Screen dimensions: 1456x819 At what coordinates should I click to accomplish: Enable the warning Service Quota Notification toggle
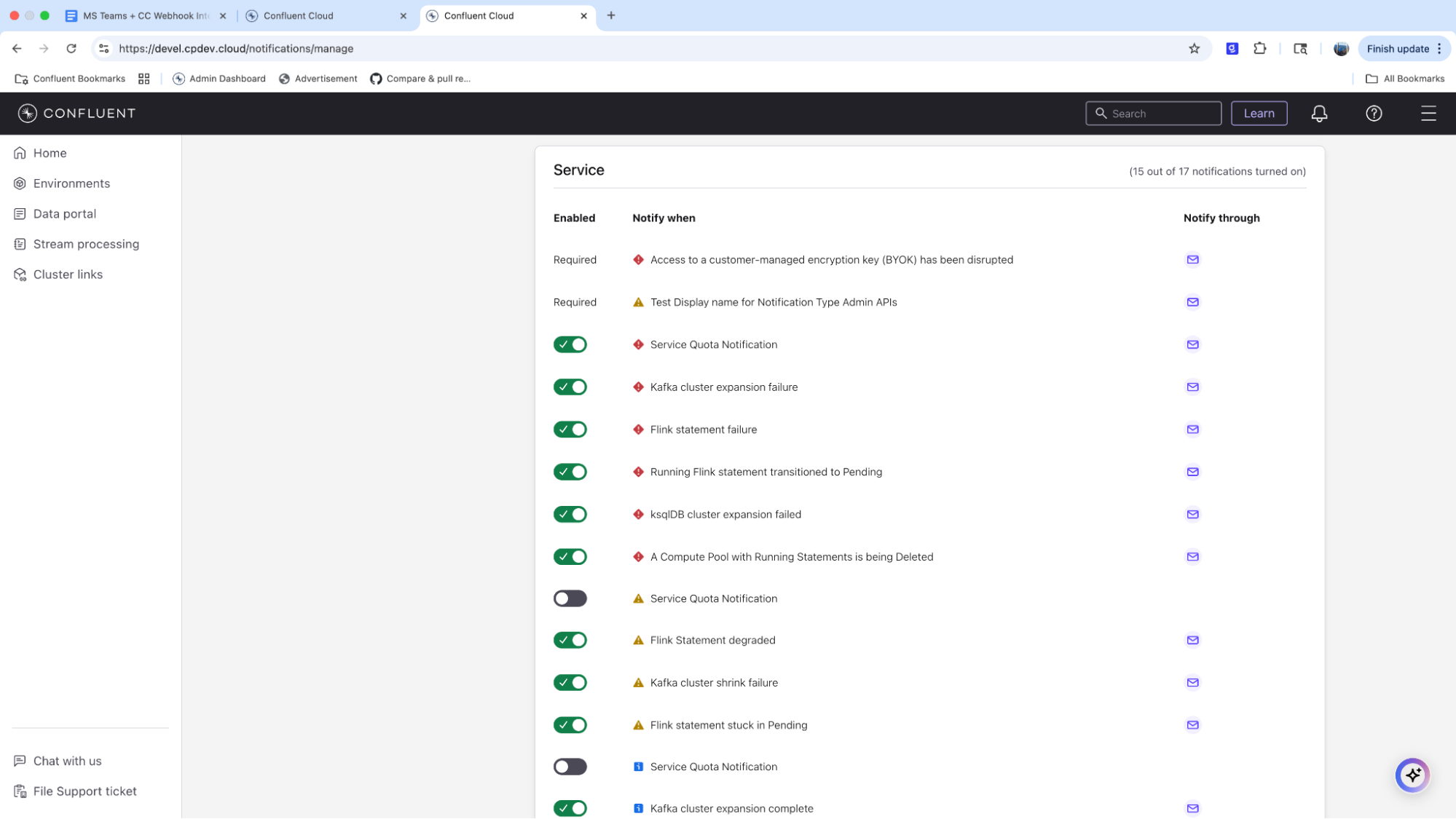click(570, 598)
